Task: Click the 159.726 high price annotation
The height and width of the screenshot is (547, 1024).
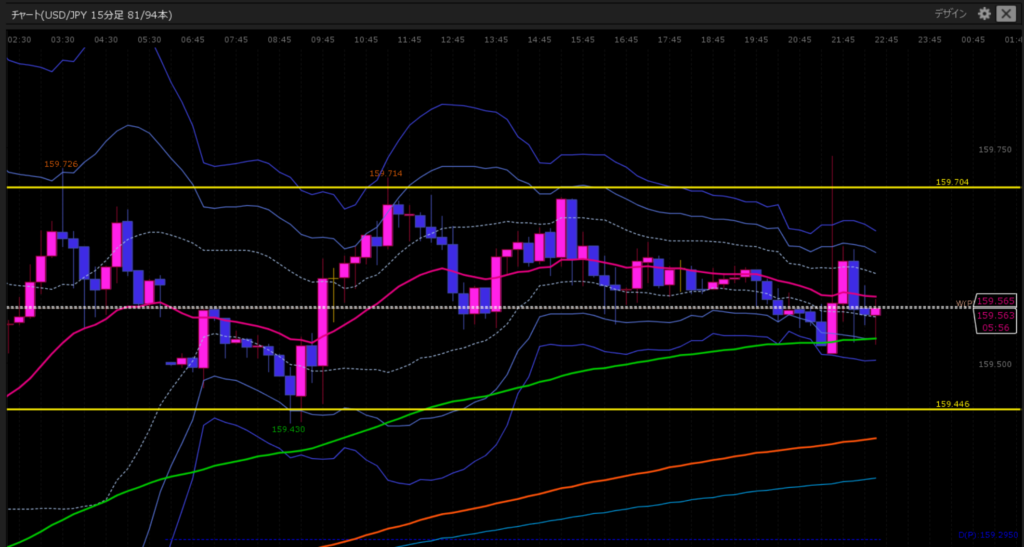Action: point(60,163)
